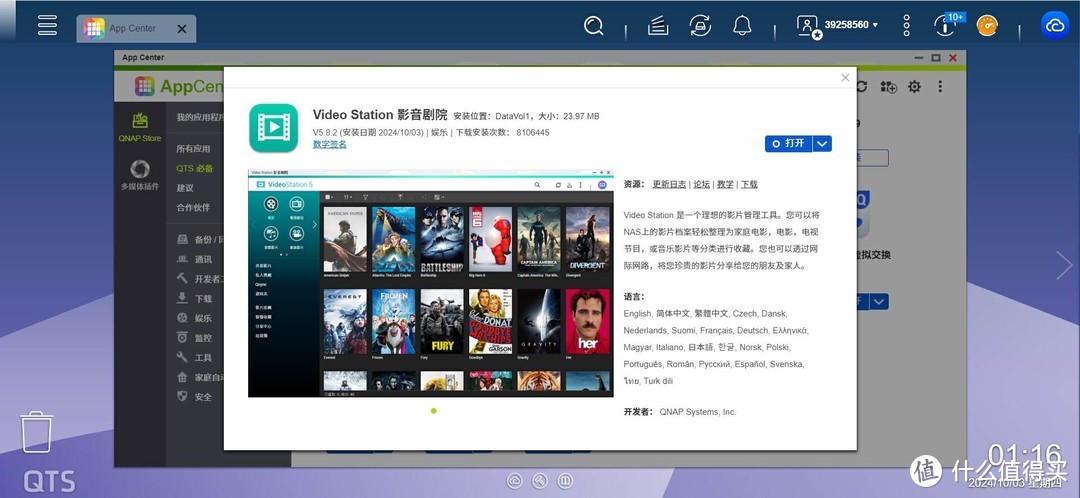Open the QTS main menu hamburger icon
Viewport: 1080px width, 498px height.
48,25
